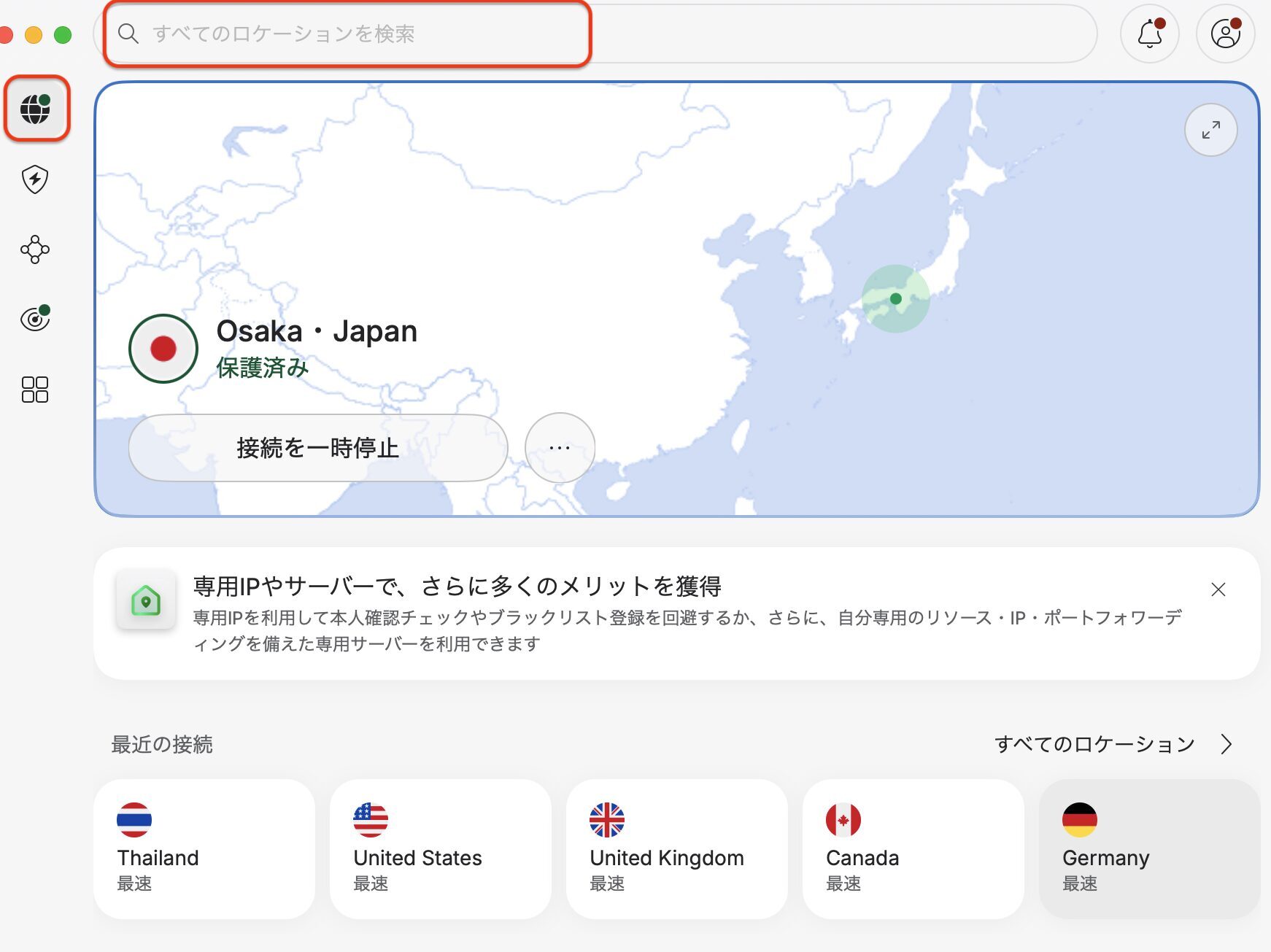Viewport: 1271px width, 952px height.
Task: Open the account profile icon
Action: [x=1226, y=34]
